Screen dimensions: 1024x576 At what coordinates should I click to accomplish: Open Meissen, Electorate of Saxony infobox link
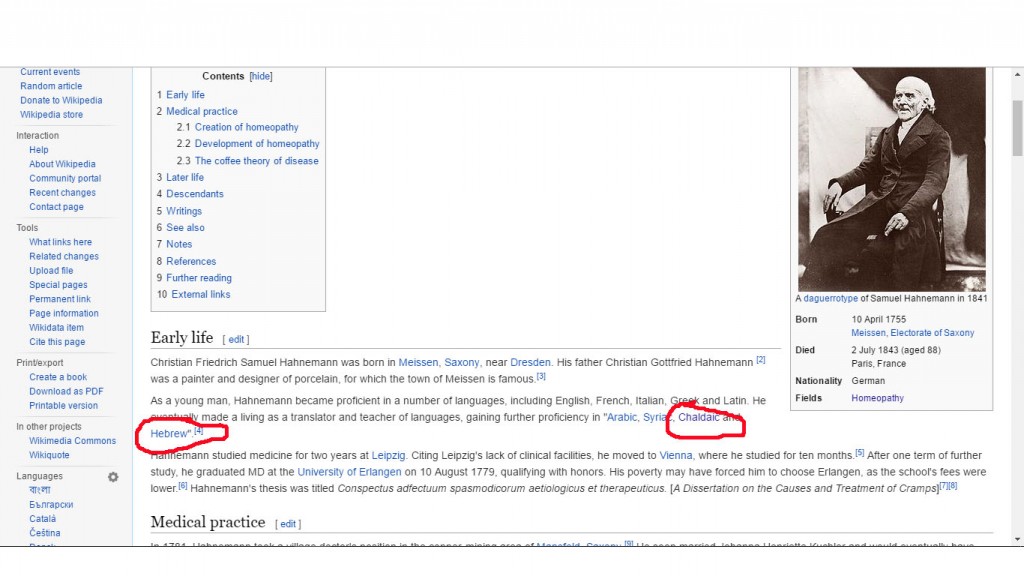coord(912,333)
